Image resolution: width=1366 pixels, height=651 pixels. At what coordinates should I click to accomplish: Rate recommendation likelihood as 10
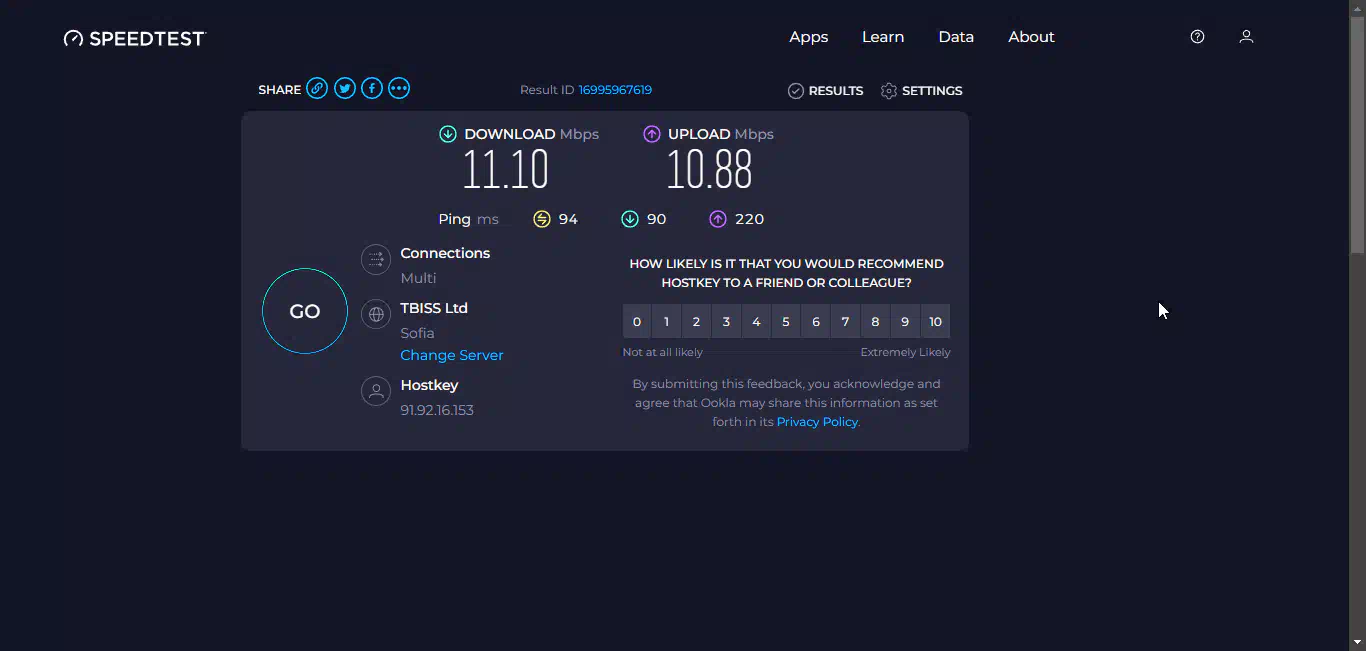coord(935,322)
